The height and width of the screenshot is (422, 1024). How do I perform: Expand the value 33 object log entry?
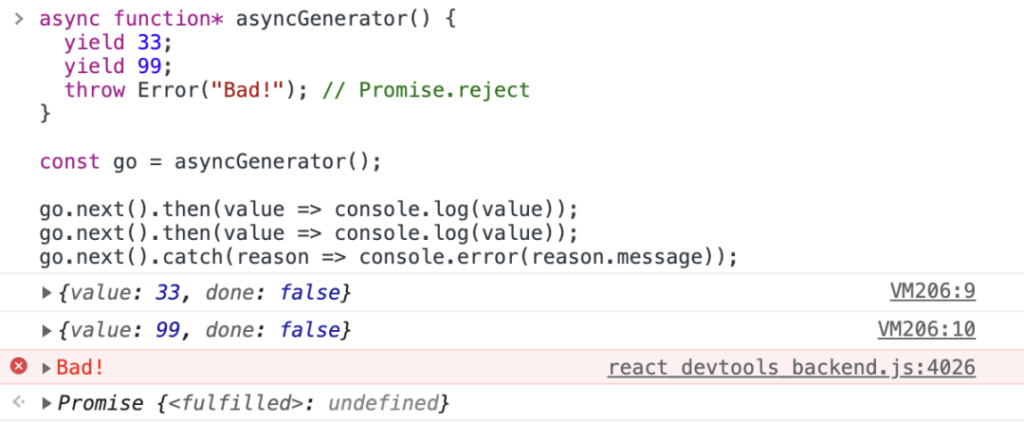pos(46,293)
